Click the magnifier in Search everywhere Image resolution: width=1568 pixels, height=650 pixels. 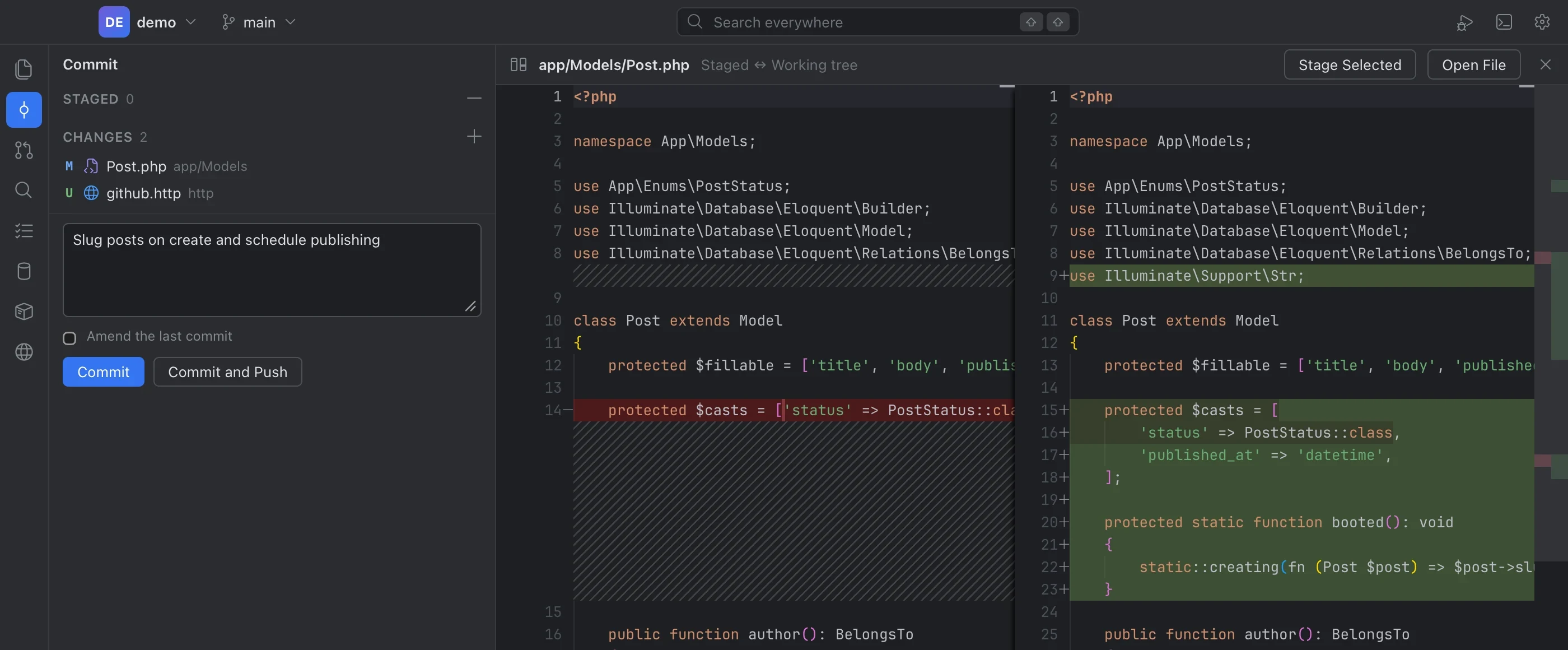(694, 22)
